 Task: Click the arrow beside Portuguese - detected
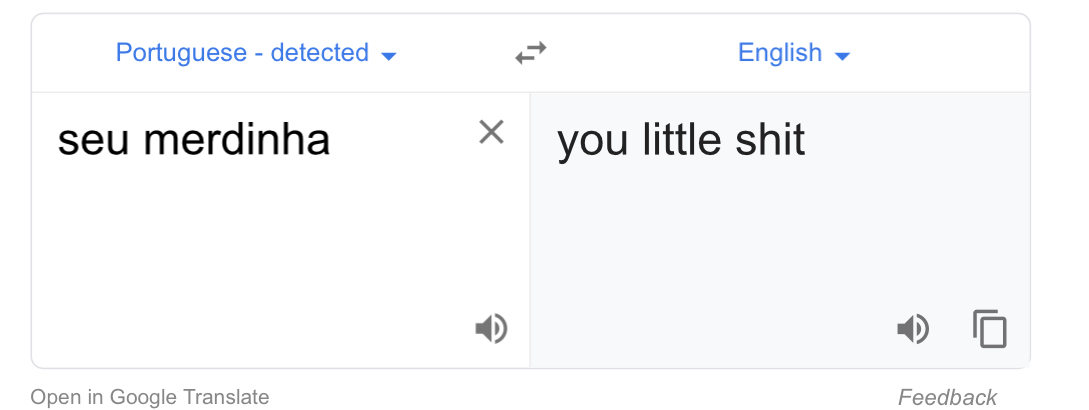[389, 56]
